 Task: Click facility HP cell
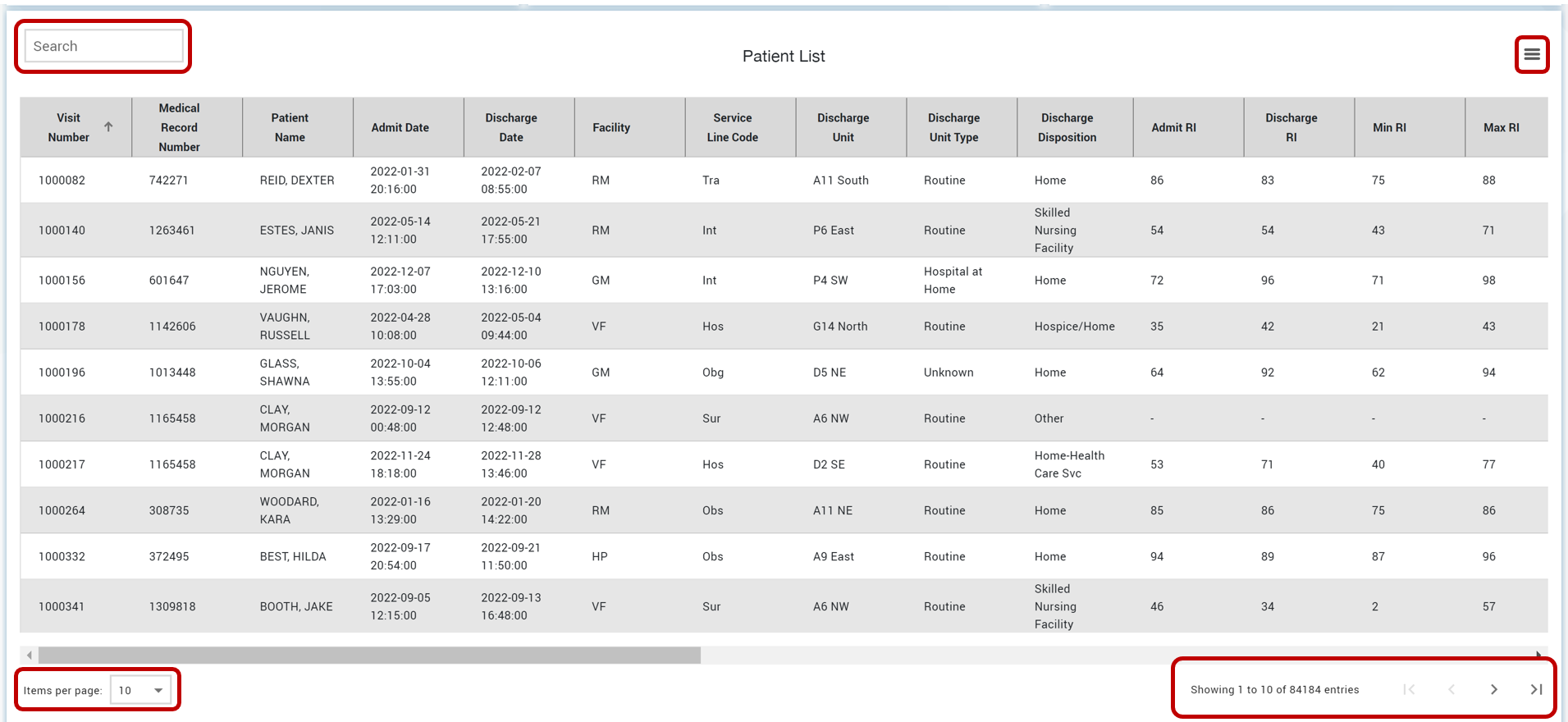(600, 556)
